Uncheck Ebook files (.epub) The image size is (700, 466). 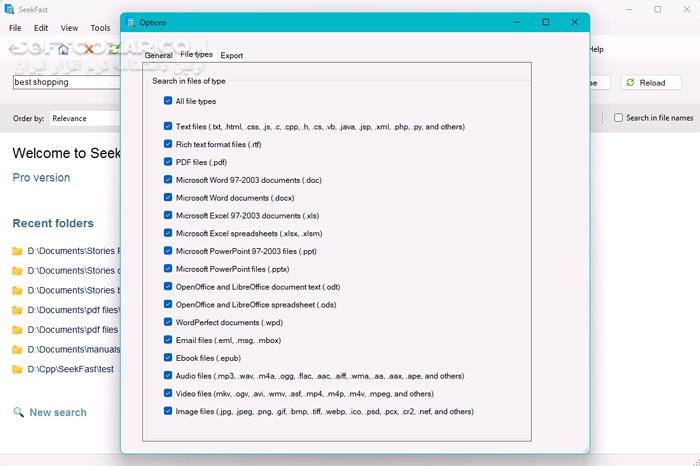[168, 358]
